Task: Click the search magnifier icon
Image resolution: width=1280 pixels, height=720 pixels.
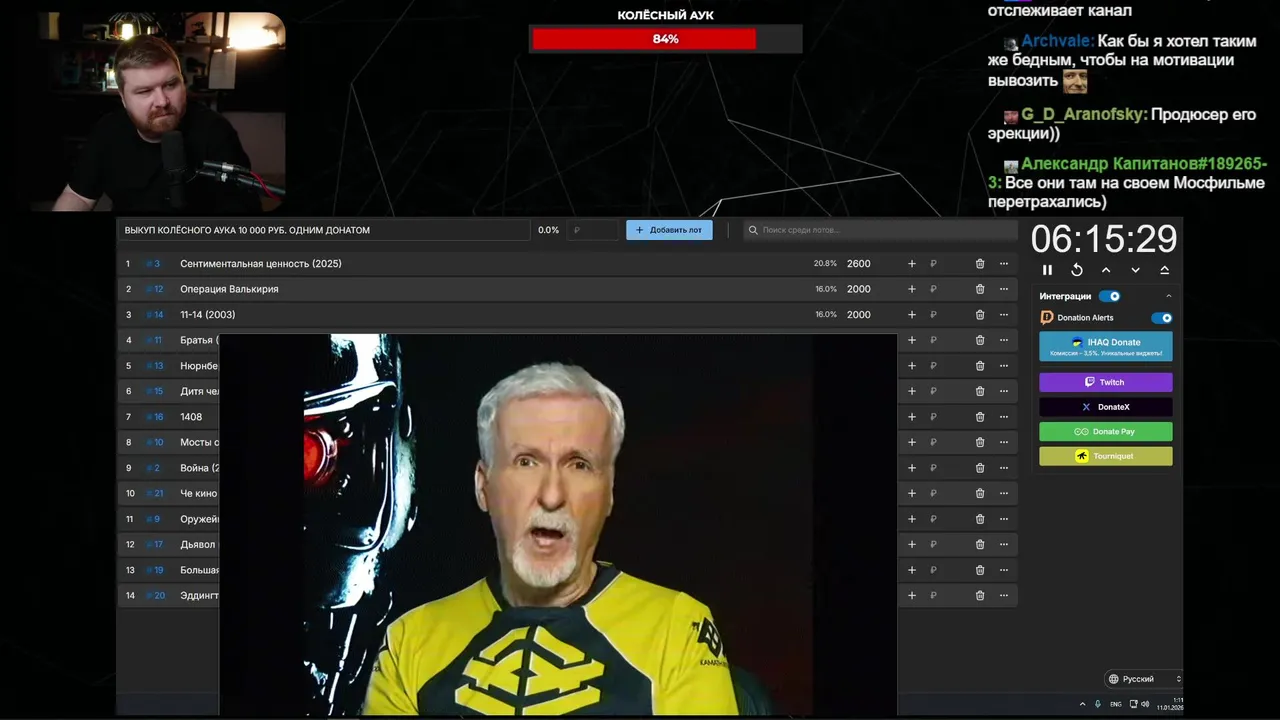Action: [753, 230]
